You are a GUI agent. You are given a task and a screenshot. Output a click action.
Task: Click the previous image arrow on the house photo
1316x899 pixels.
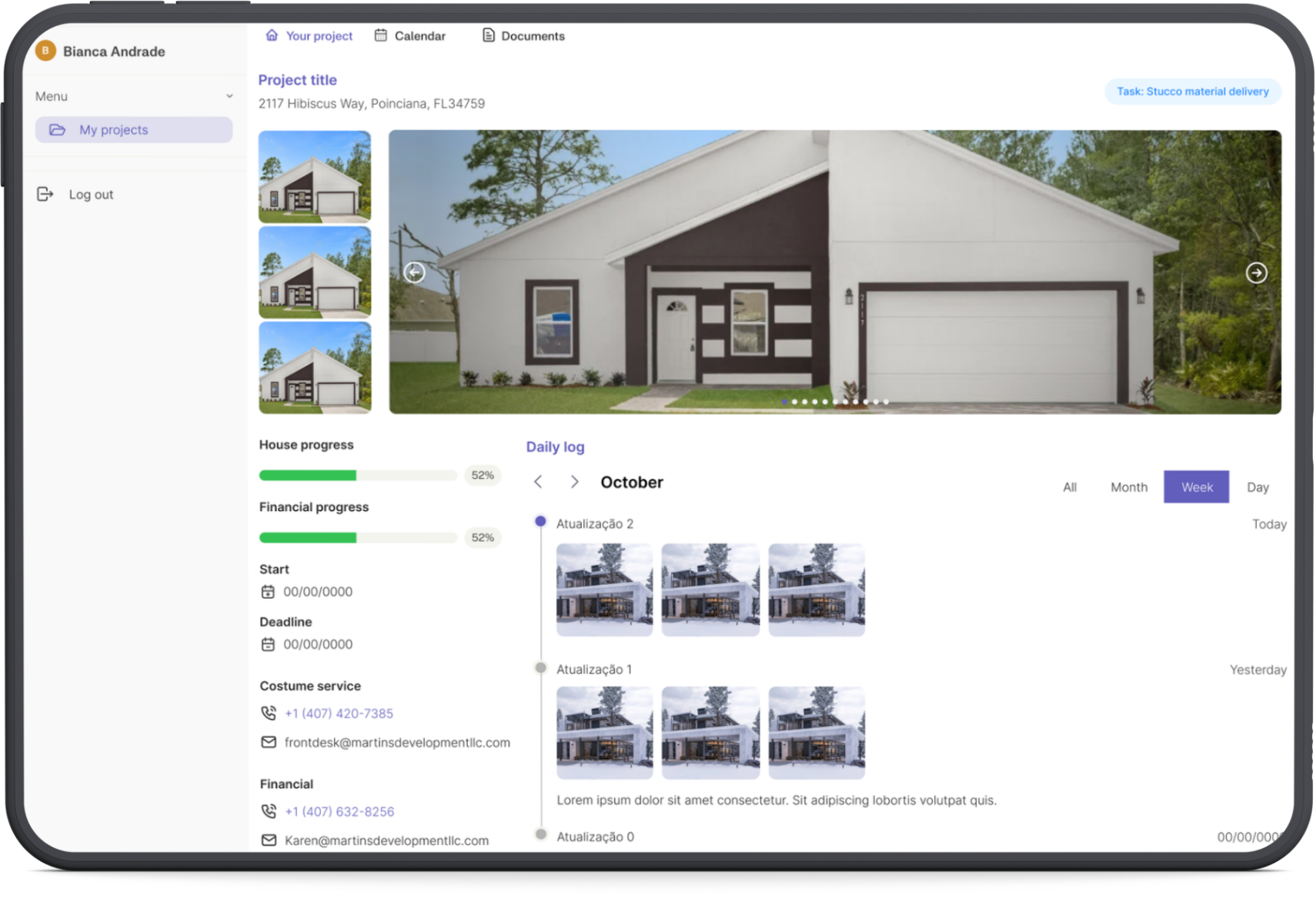click(414, 272)
